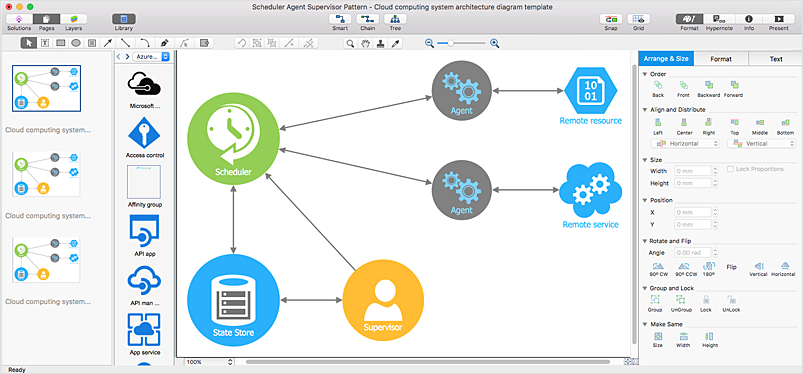This screenshot has width=803, height=374.
Task: Select the eyedropper tool
Action: [395, 44]
